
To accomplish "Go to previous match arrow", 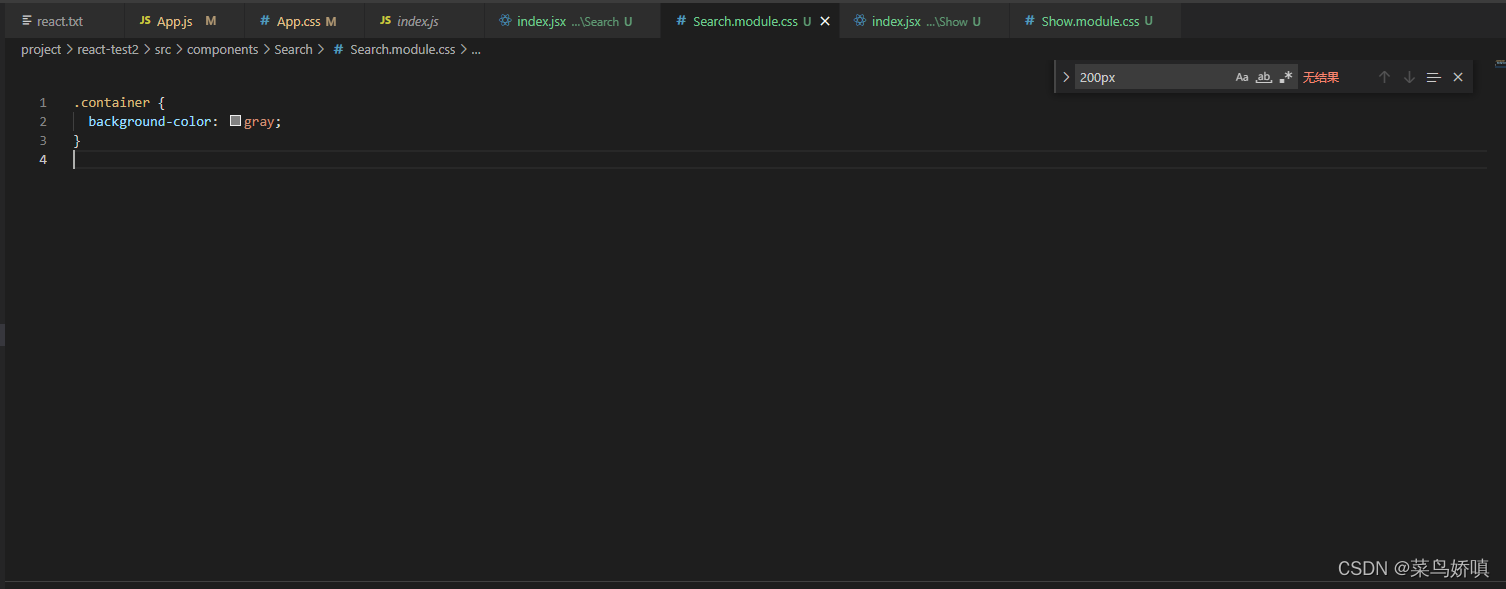I will 1384,77.
